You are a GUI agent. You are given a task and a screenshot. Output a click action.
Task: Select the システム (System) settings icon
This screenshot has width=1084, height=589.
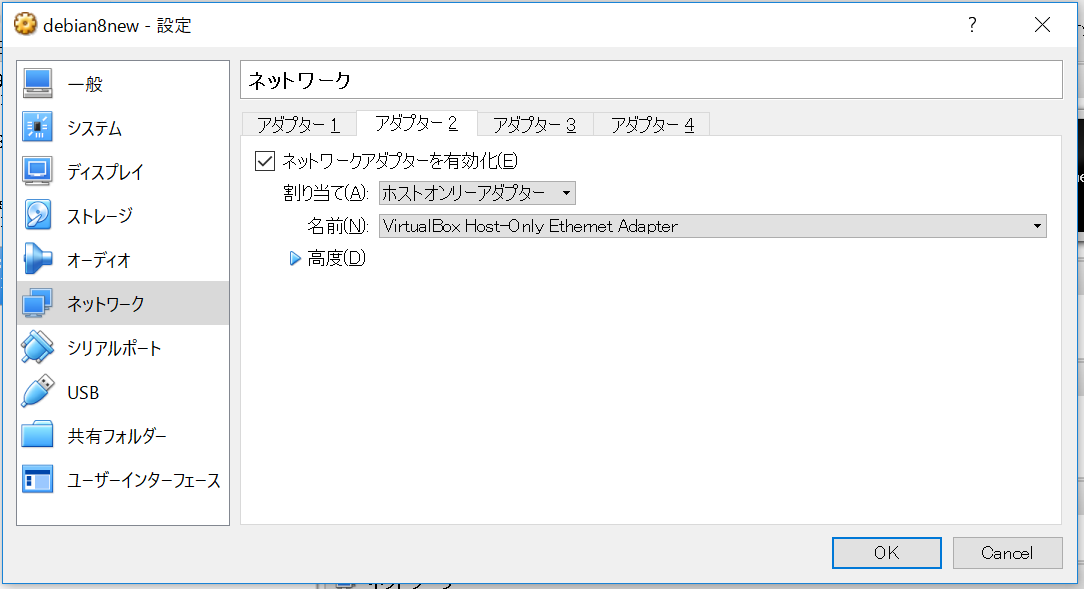tap(95, 128)
